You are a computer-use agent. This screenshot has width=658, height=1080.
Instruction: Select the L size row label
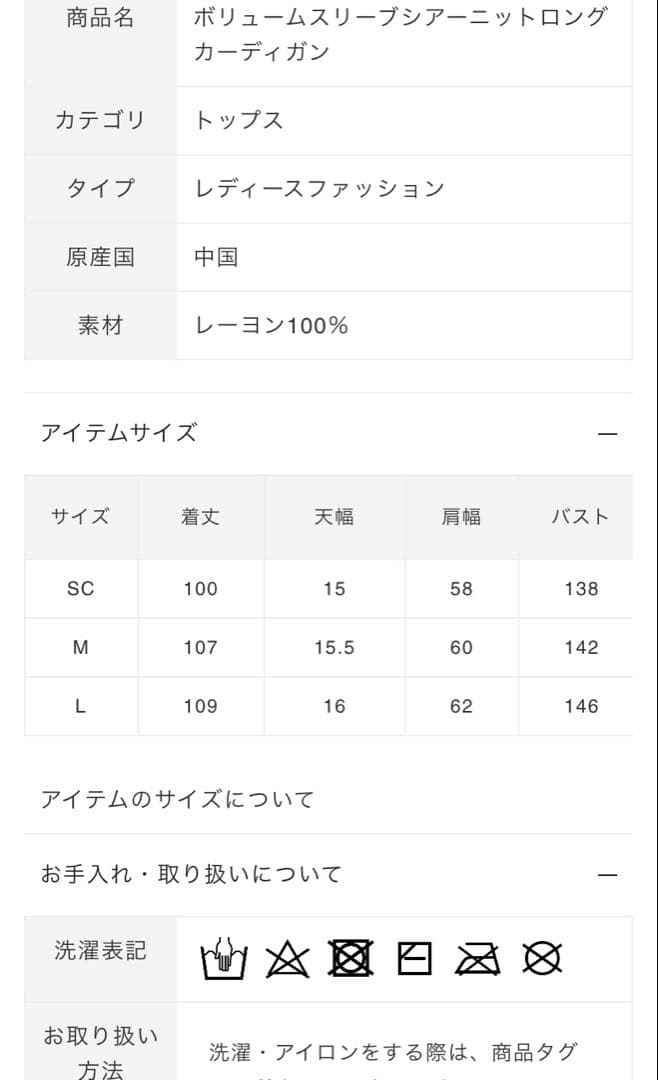click(80, 706)
